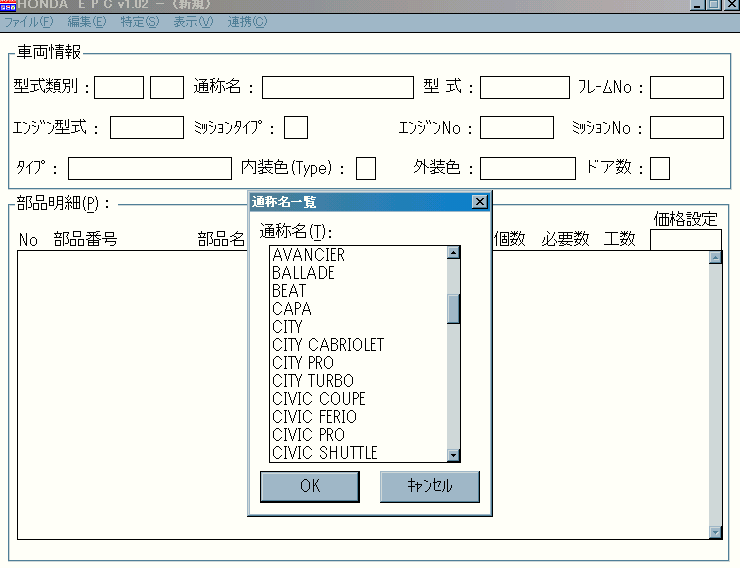Select the plain CITY entry
This screenshot has width=740, height=568.
click(359, 327)
